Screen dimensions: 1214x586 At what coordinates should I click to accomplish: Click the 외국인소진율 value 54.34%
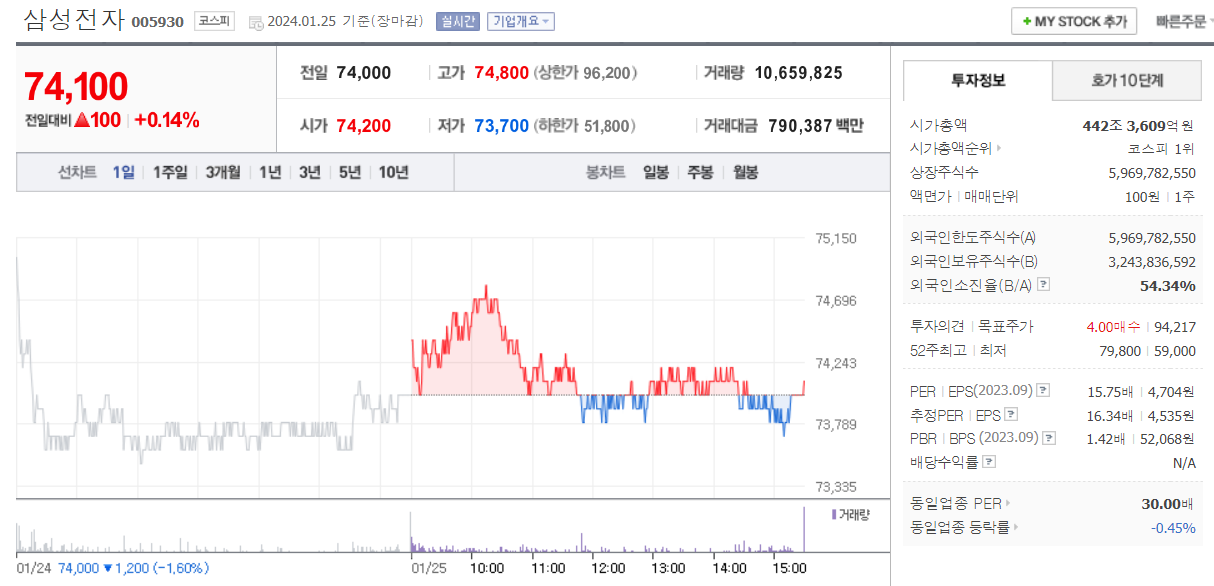pyautogui.click(x=1168, y=285)
